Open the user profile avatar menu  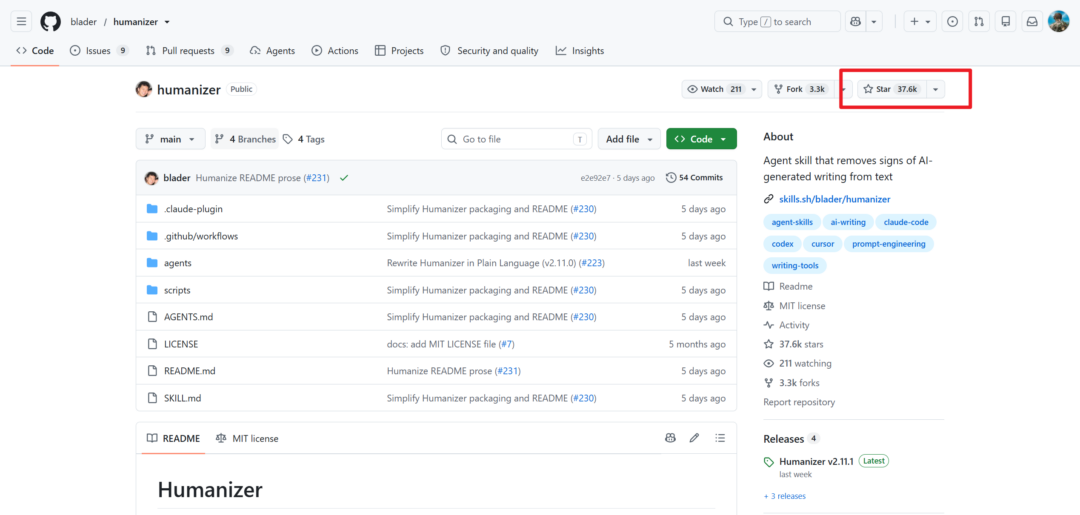click(1058, 21)
